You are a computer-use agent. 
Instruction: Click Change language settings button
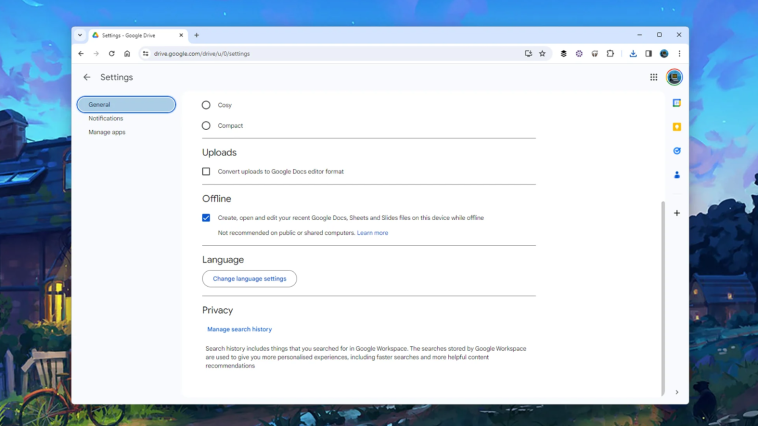click(249, 279)
